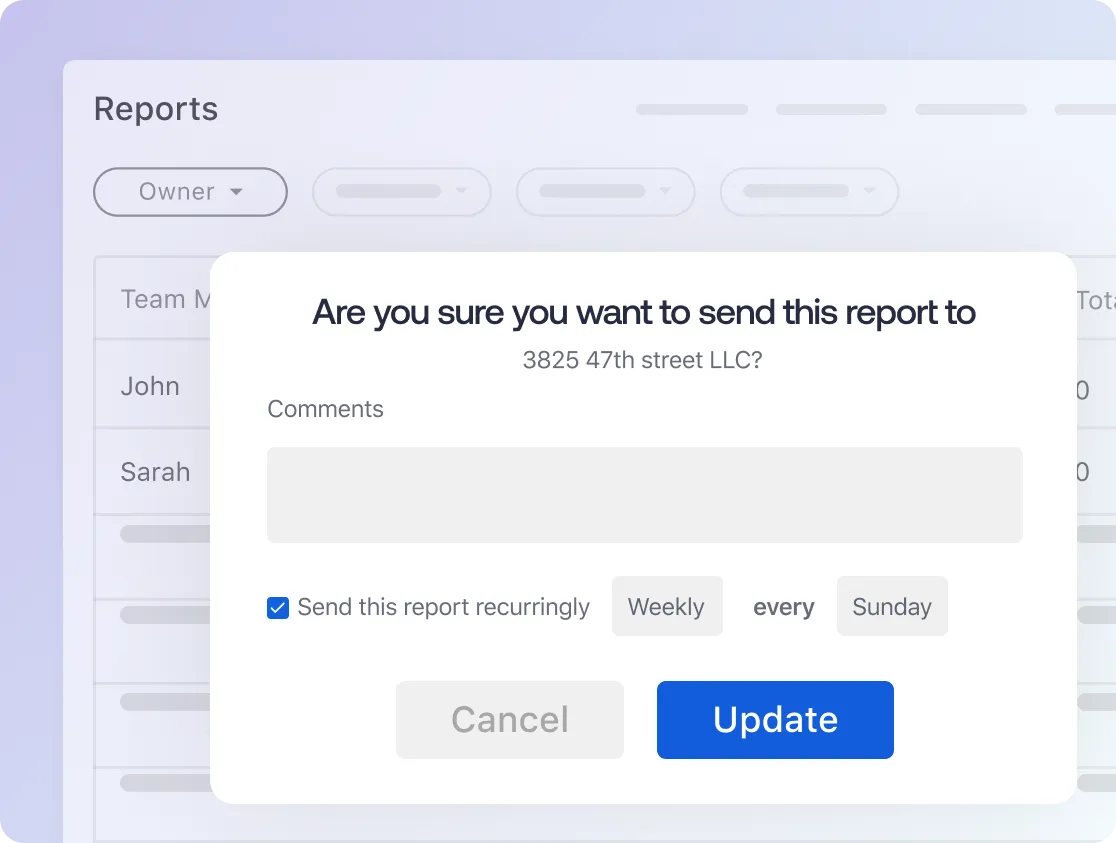Select the third placeholder nav item in header
1116x843 pixels.
[971, 109]
